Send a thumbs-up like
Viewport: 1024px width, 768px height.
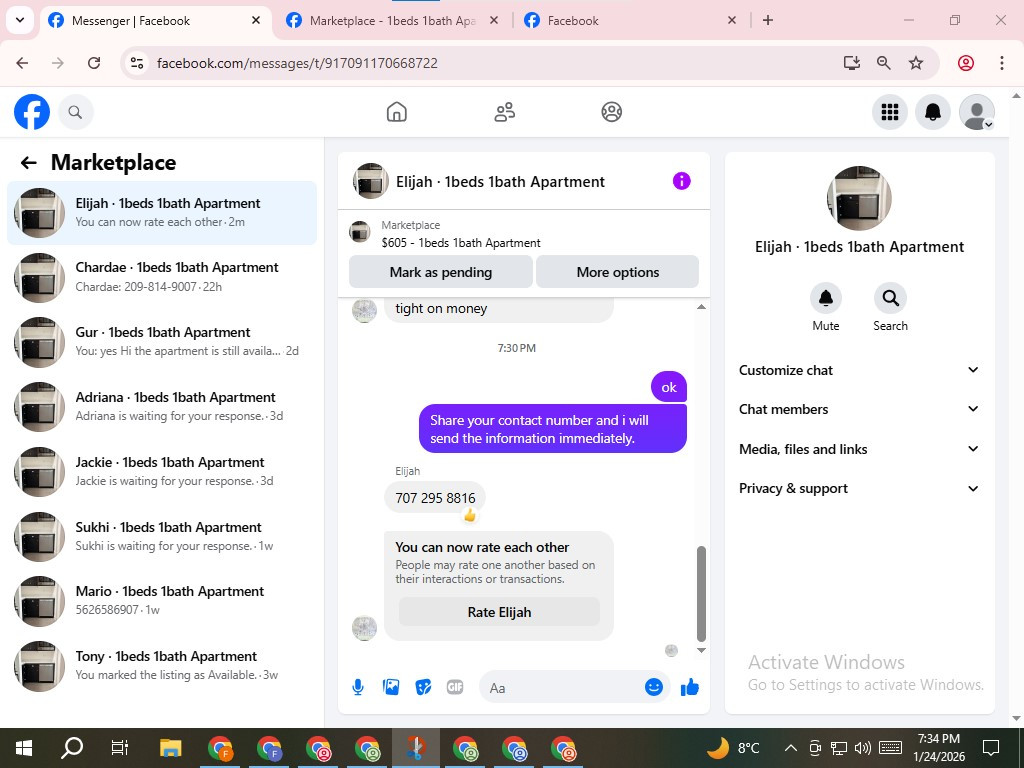tap(690, 687)
